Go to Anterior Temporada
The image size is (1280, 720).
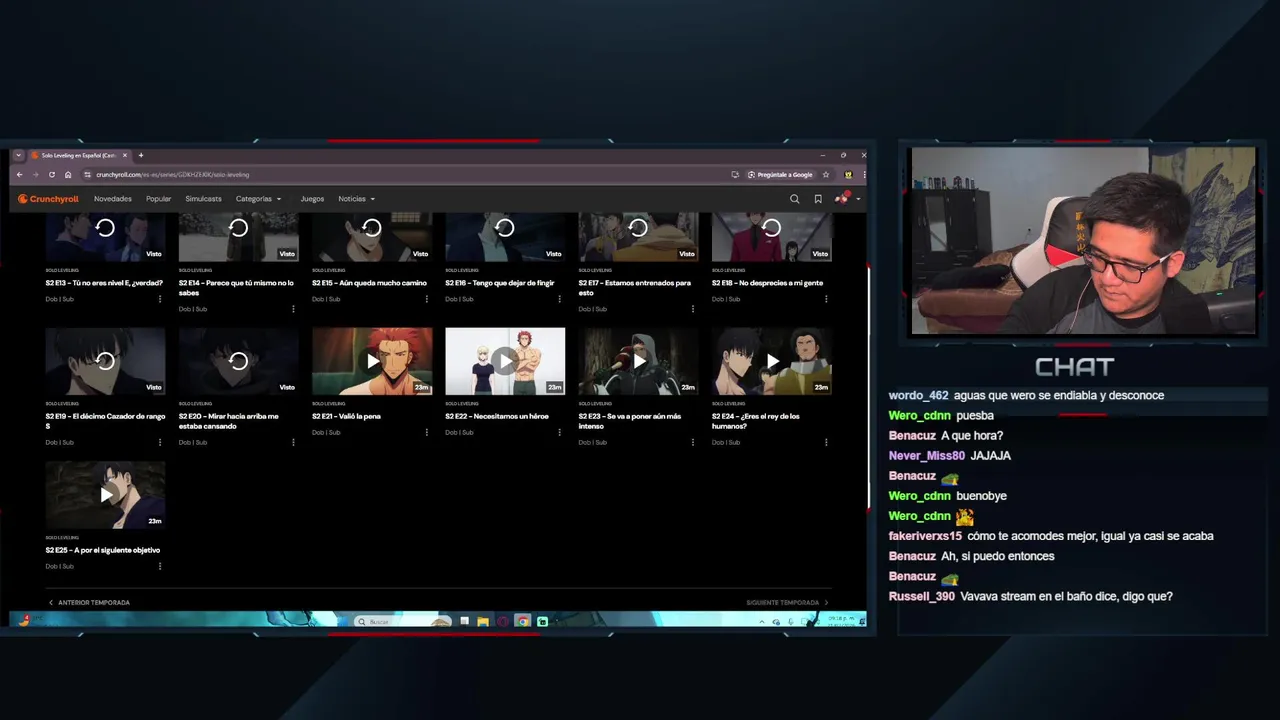(90, 603)
